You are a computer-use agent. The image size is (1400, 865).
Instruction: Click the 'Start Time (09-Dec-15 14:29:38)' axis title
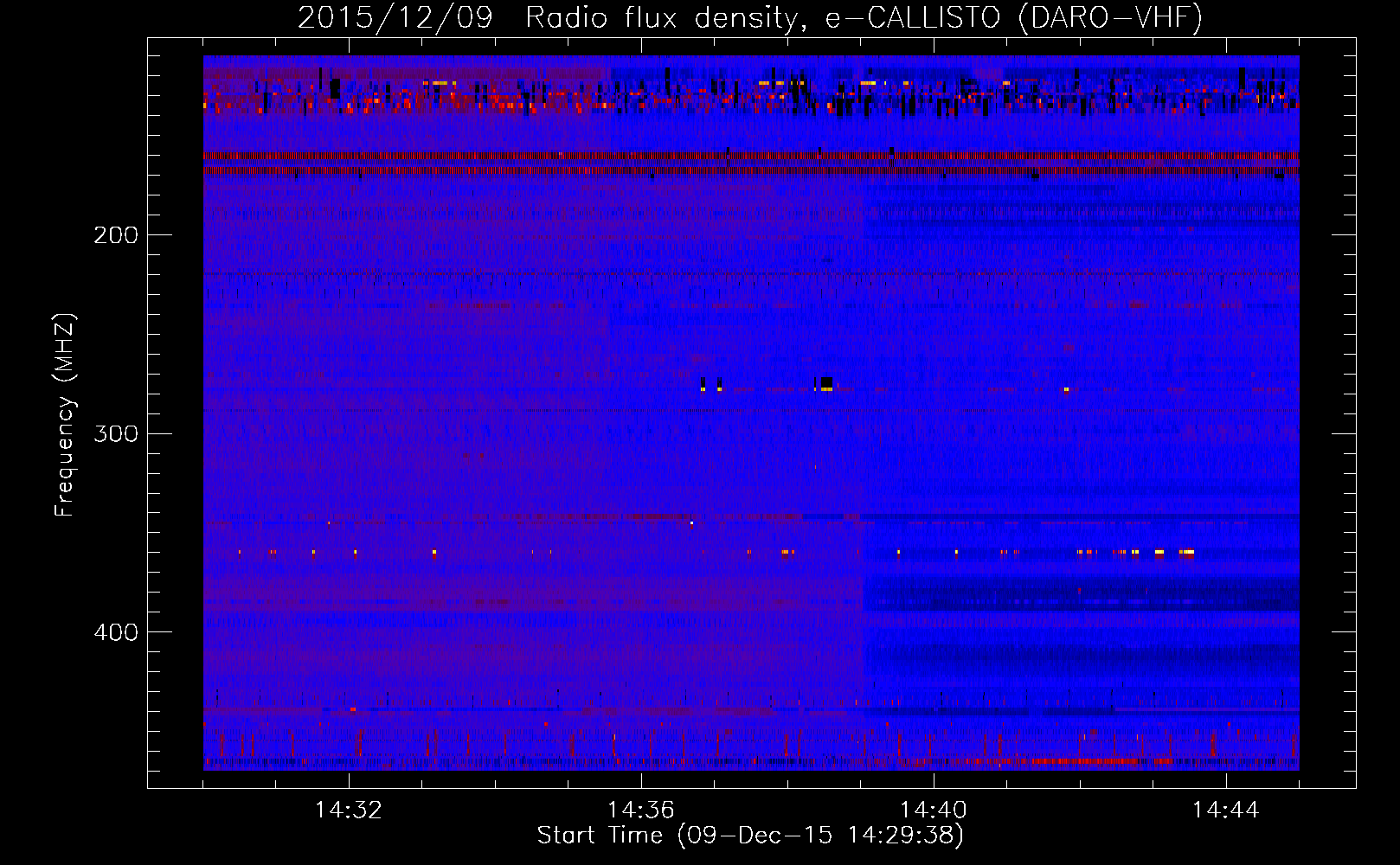click(x=750, y=836)
